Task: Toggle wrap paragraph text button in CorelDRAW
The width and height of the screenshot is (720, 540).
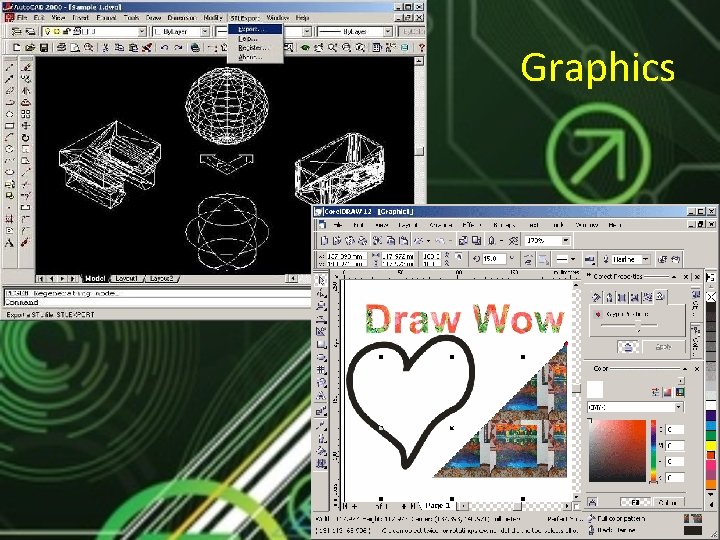Action: [590, 259]
